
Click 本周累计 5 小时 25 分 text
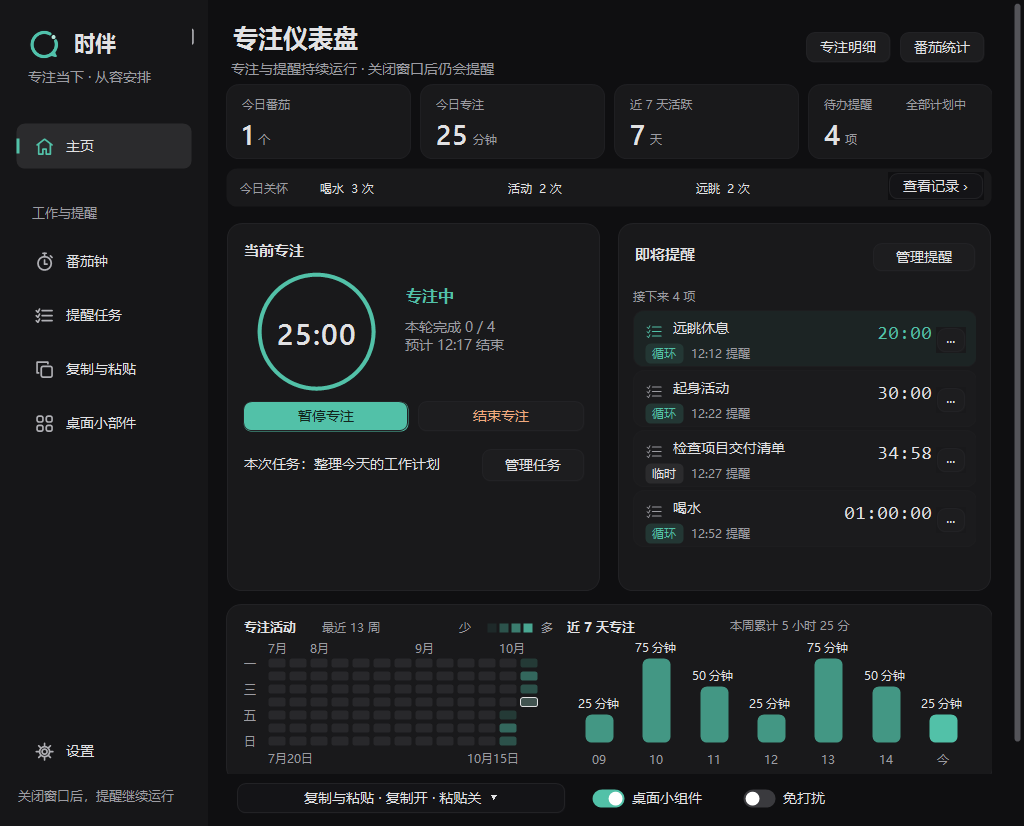click(x=790, y=626)
